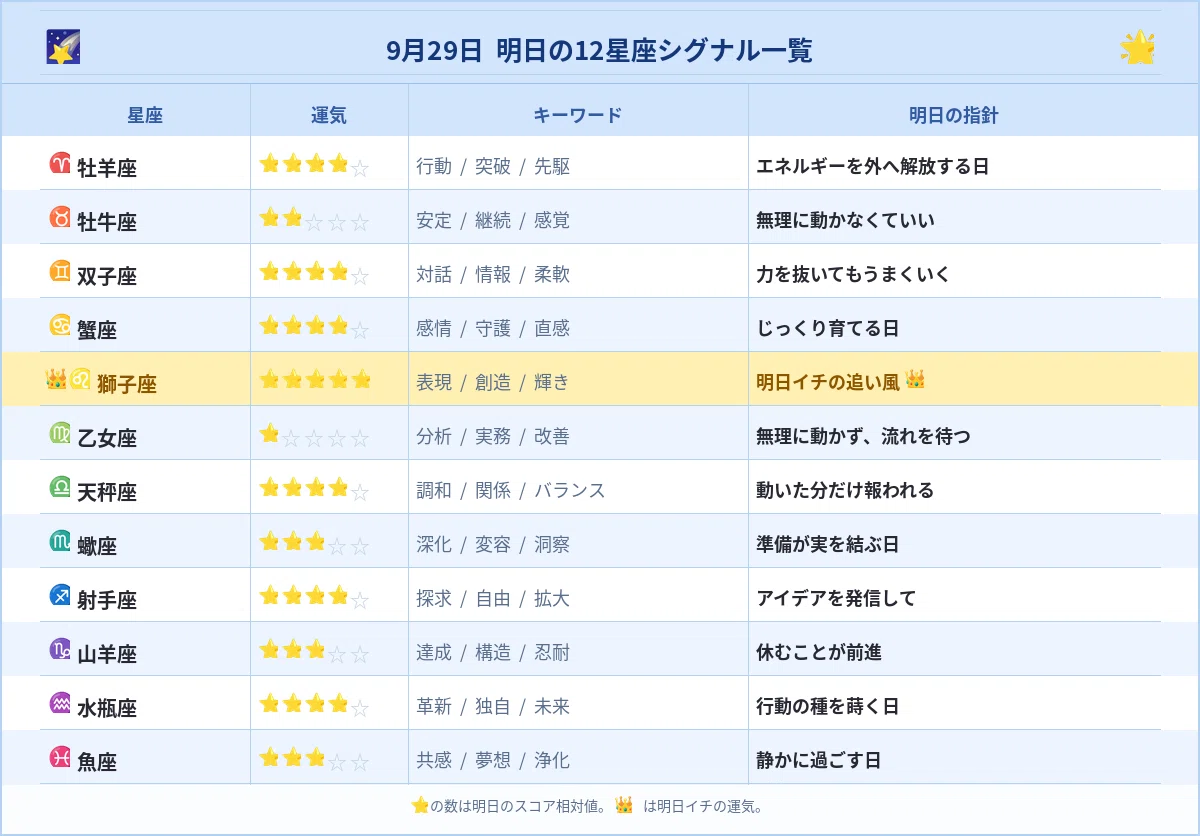Click guidance じっくり育てる日
Viewport: 1200px width, 836px height.
click(828, 328)
